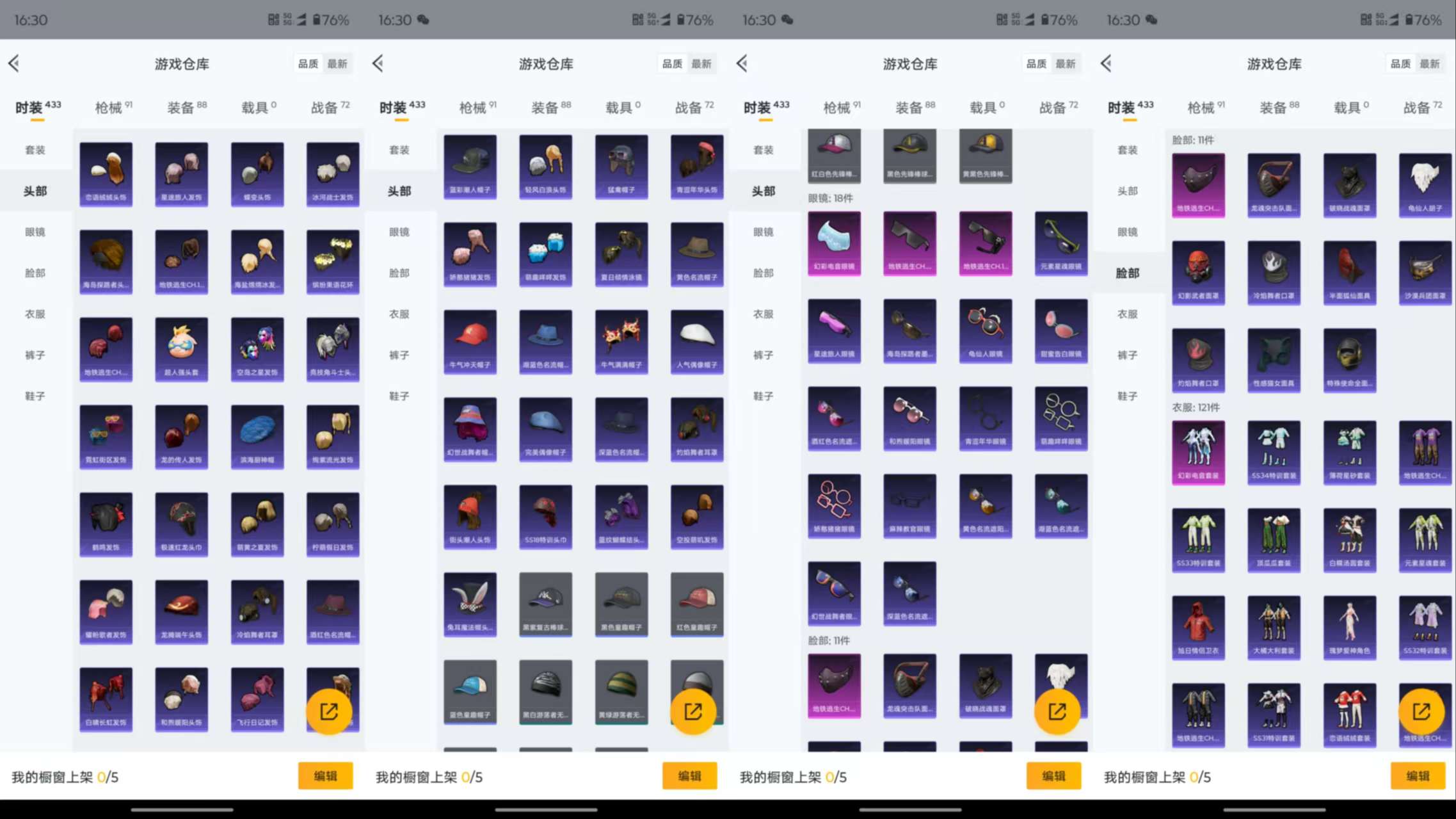
Task: Switch to the 眼镜 category
Action: pos(35,232)
